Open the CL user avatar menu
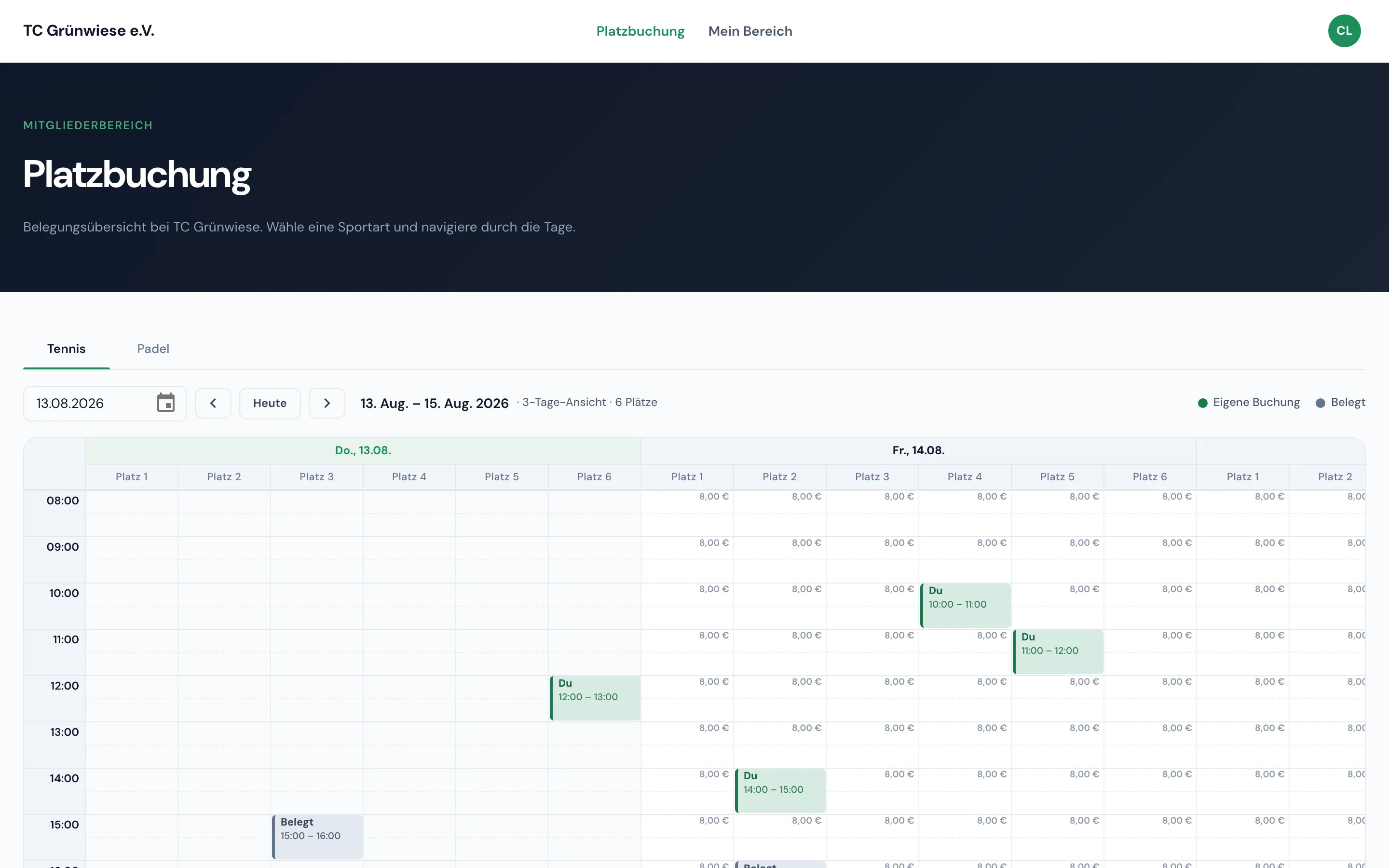1389x868 pixels. pyautogui.click(x=1344, y=31)
